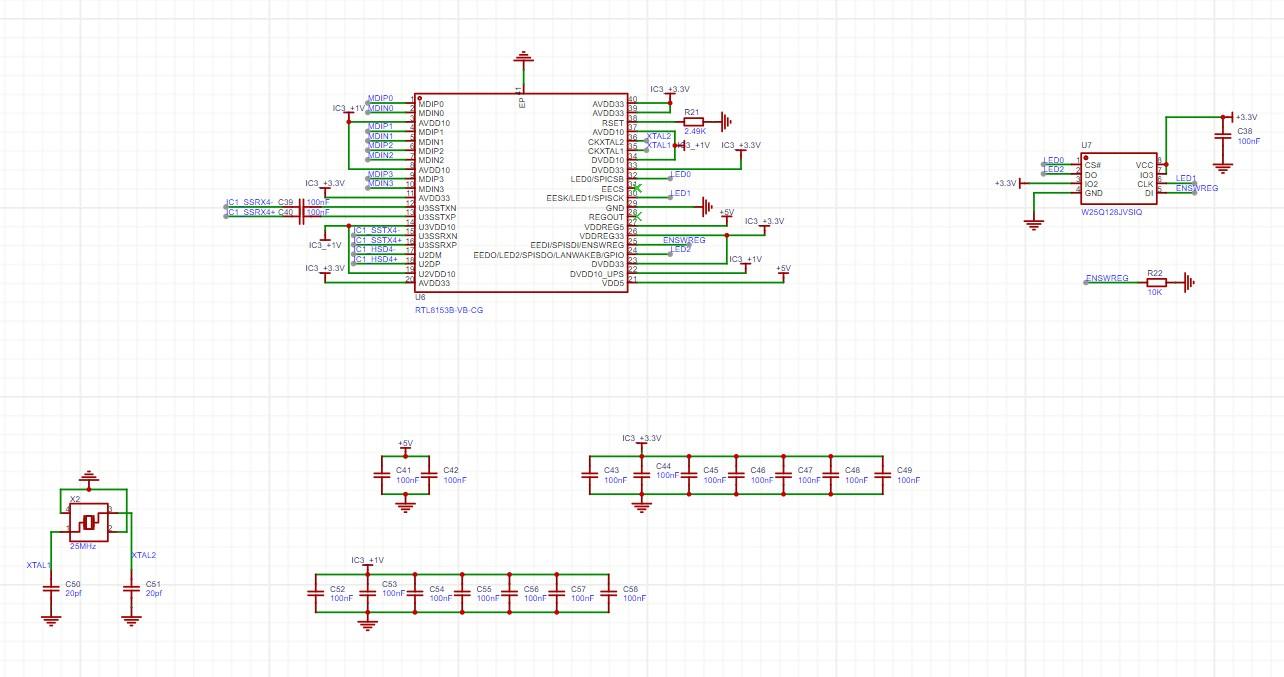Click capacitor C38 symbol

[1221, 135]
